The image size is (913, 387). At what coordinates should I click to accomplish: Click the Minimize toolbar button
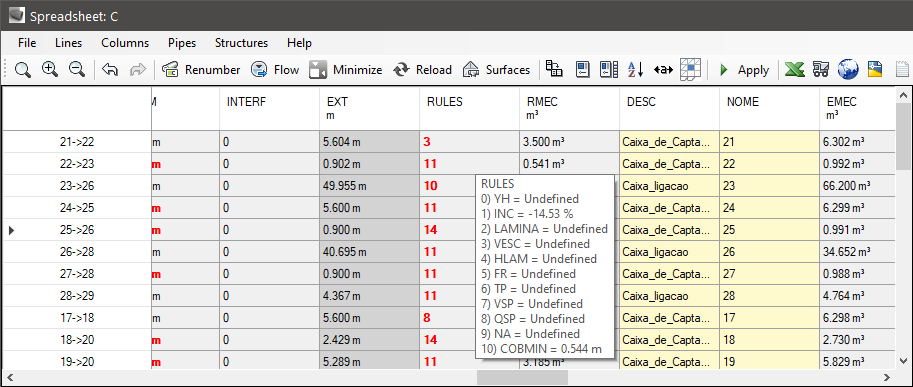345,70
